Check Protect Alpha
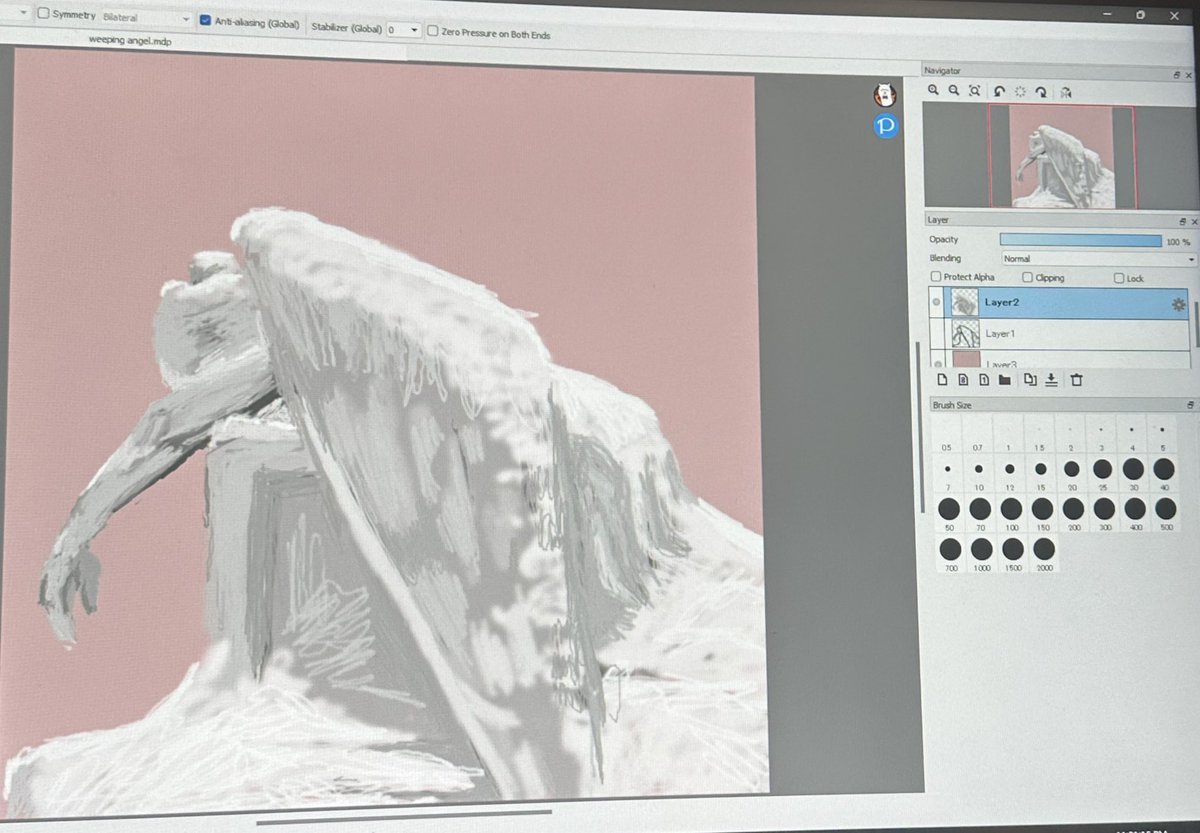Viewport: 1200px width, 833px height. (935, 277)
